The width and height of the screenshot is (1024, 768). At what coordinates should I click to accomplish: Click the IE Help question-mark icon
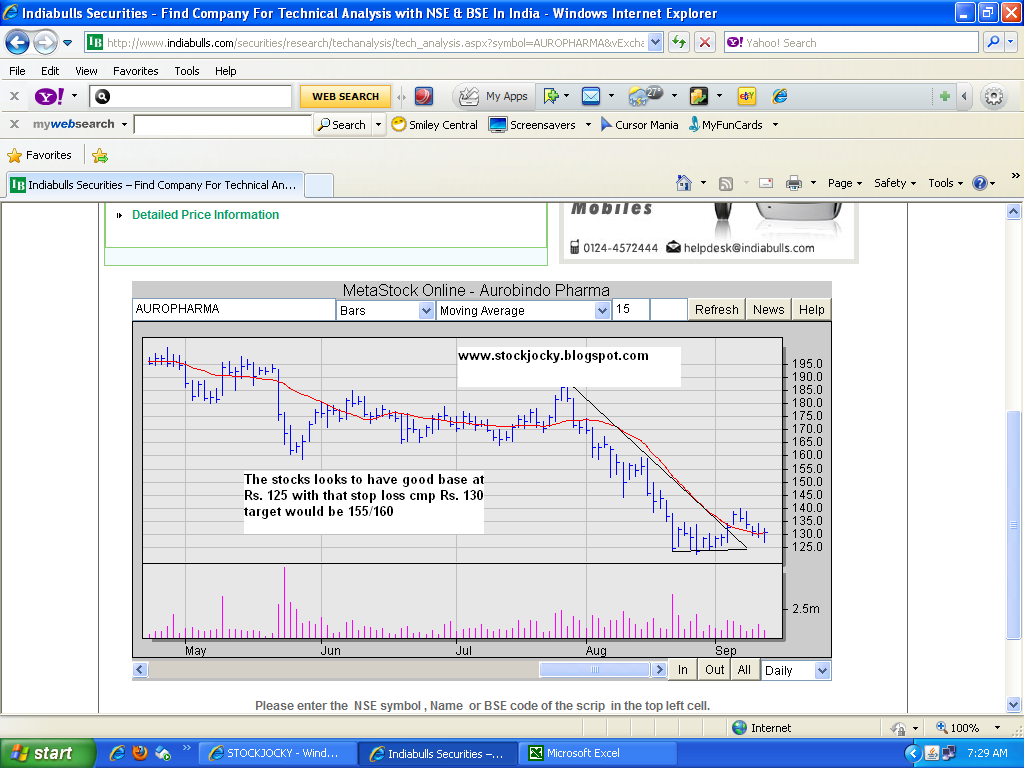[980, 183]
